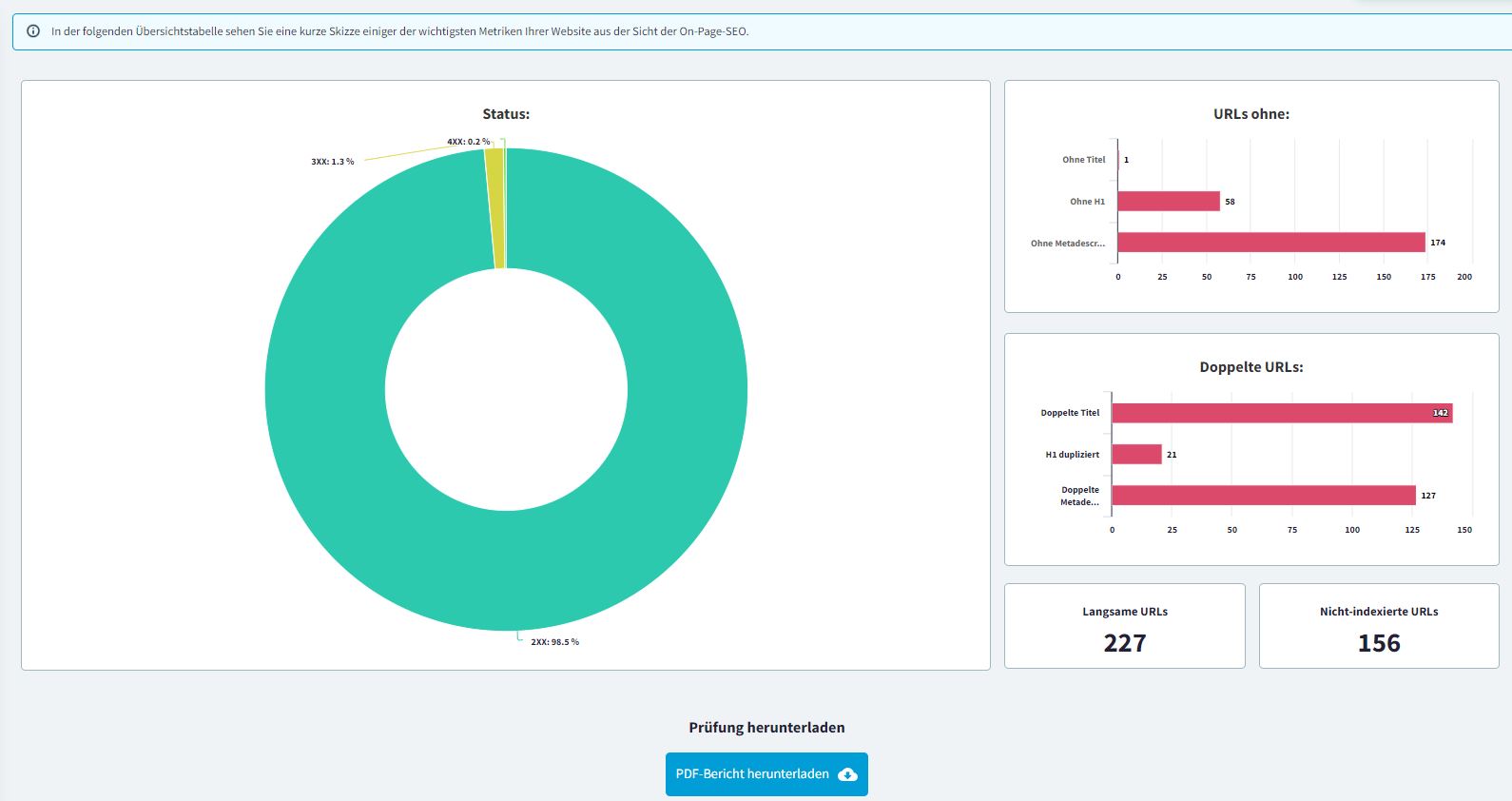The height and width of the screenshot is (801, 1512).
Task: Open the Nicht-indexierte URLs card
Action: click(1378, 626)
